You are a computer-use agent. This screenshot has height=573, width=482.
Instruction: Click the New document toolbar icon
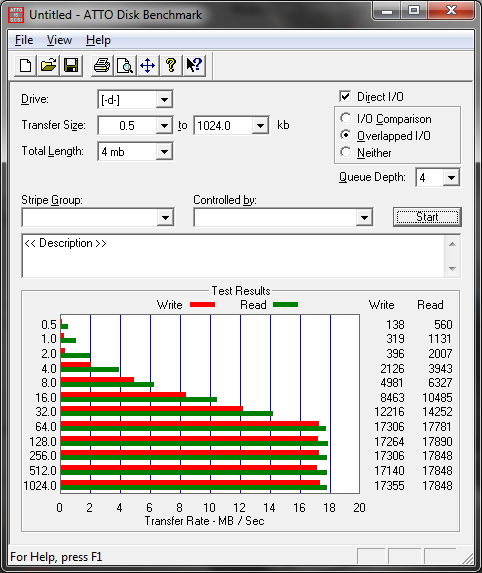click(25, 66)
